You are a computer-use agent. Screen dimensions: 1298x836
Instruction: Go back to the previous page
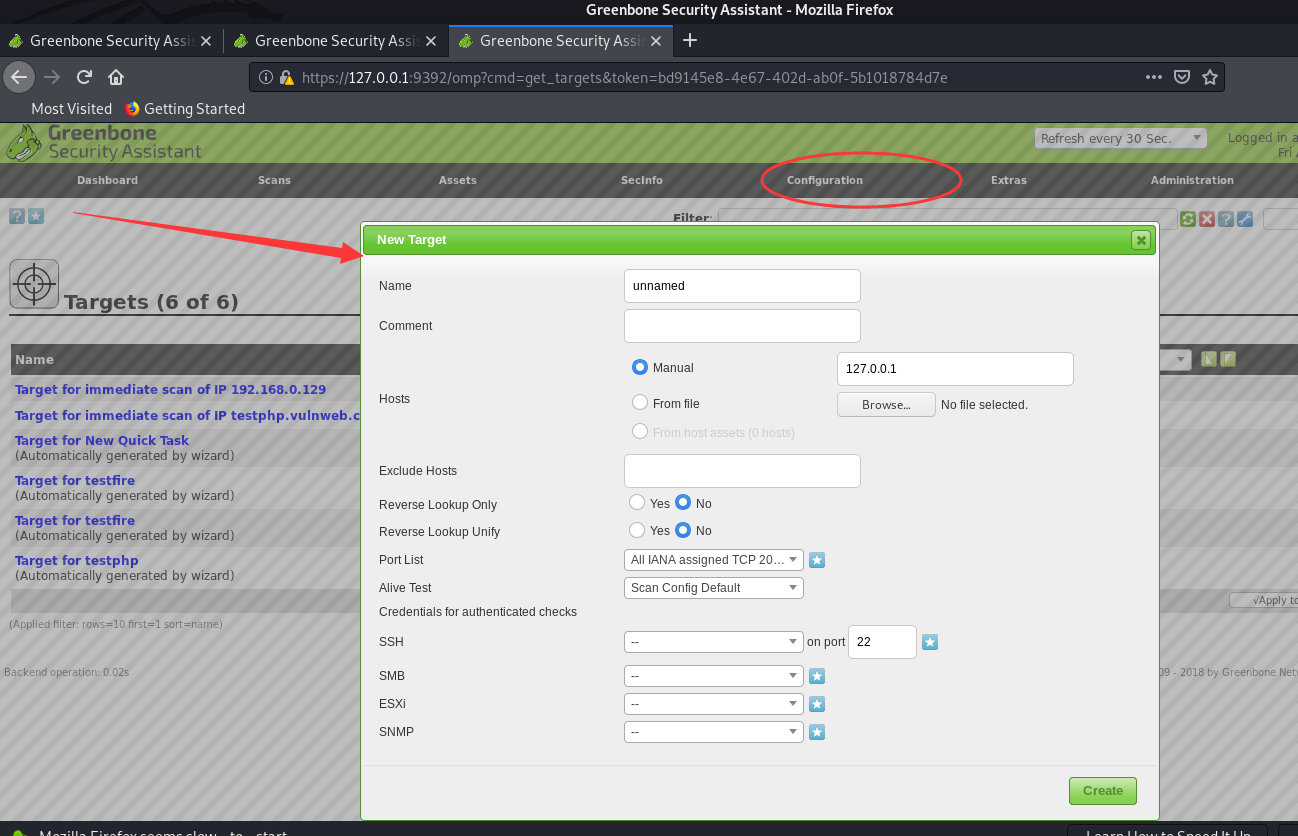point(19,77)
